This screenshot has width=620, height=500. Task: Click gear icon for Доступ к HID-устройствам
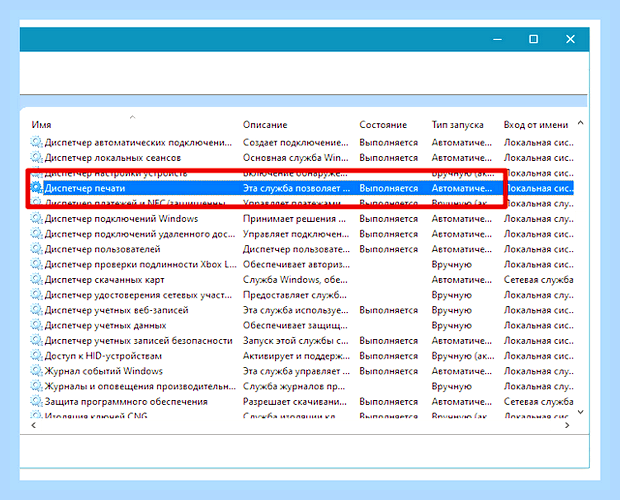pos(36,355)
